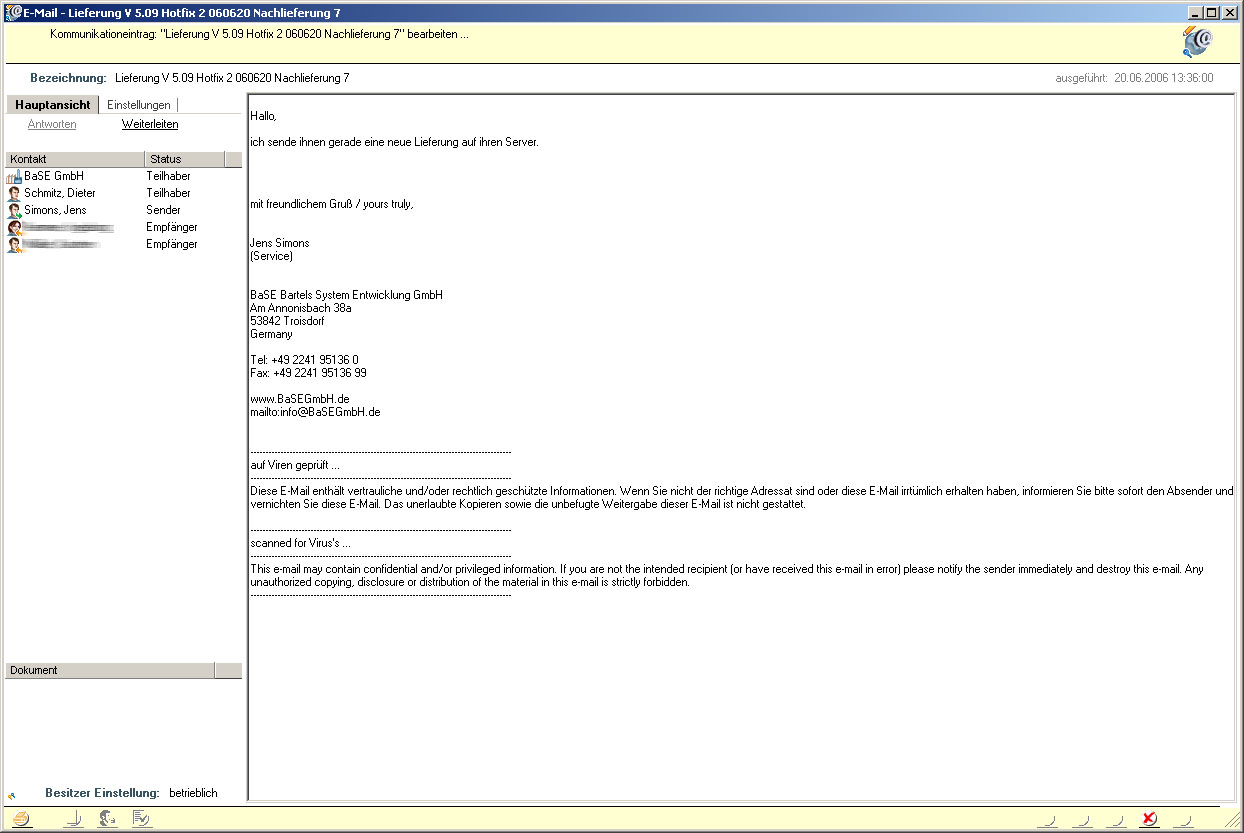Click the Bezeichnung field with the subject text
This screenshot has height=833, width=1244.
(x=232, y=78)
